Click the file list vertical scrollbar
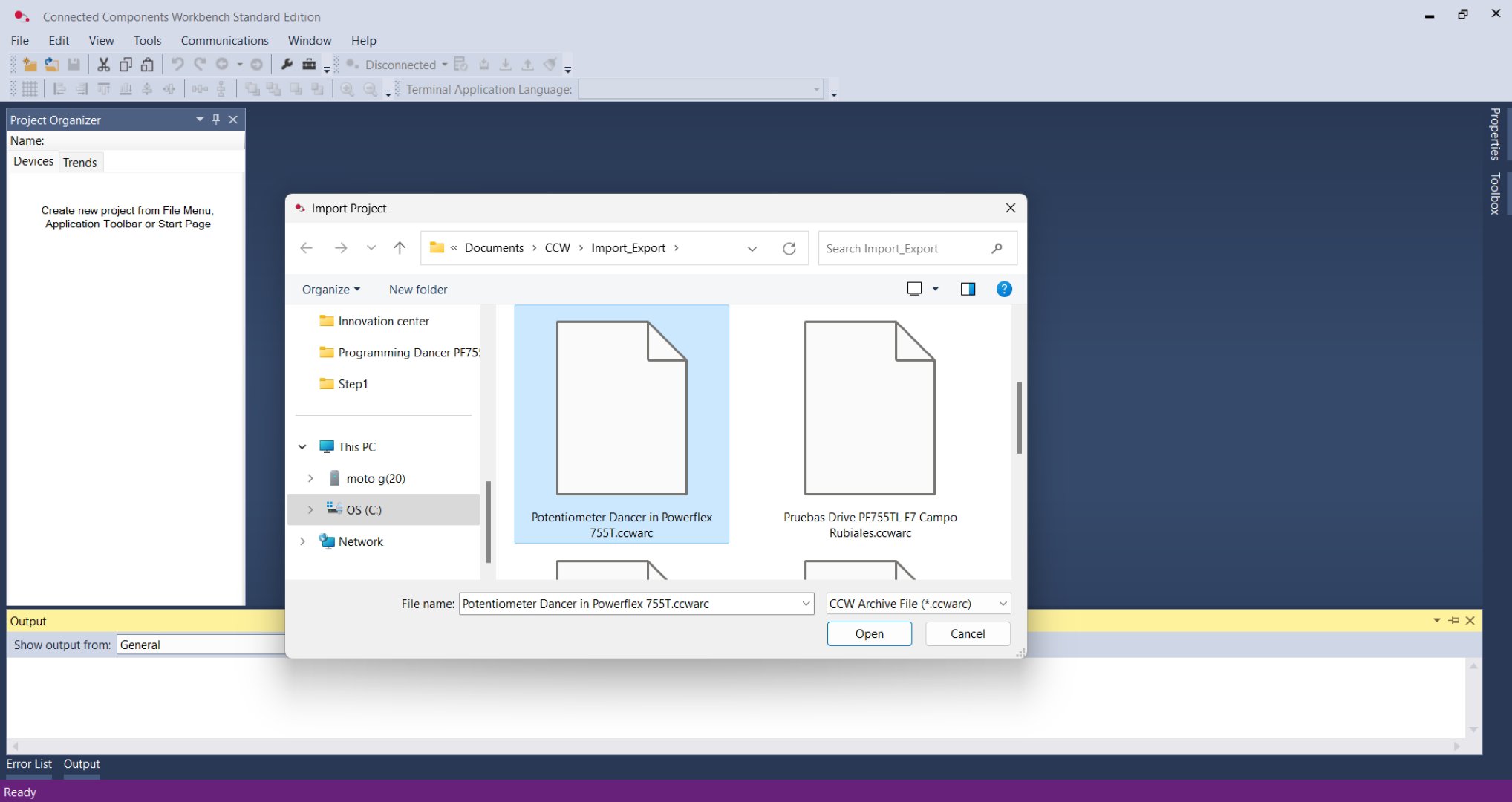This screenshot has width=1512, height=802. pos(1019,417)
